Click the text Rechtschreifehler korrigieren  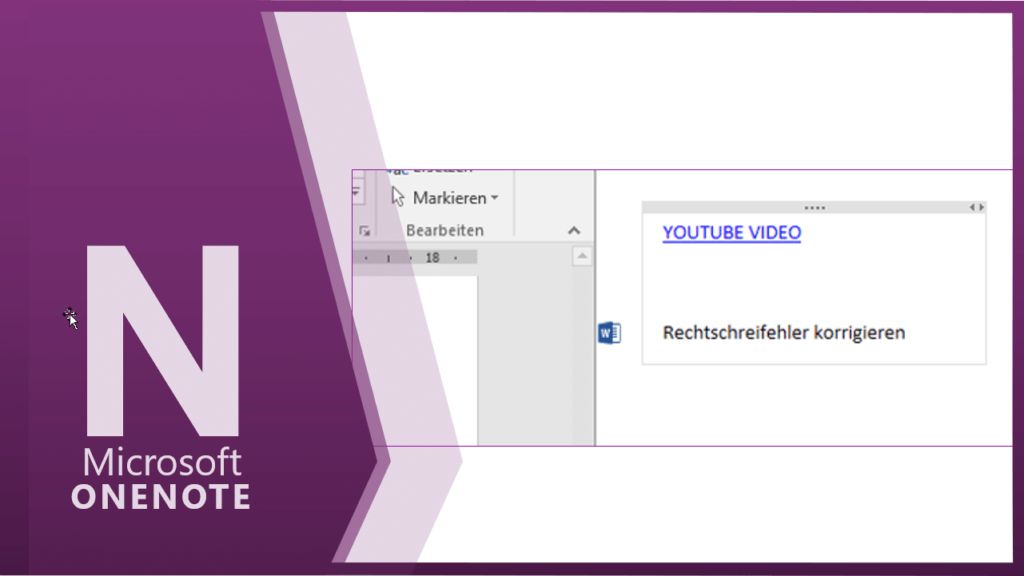[783, 333]
